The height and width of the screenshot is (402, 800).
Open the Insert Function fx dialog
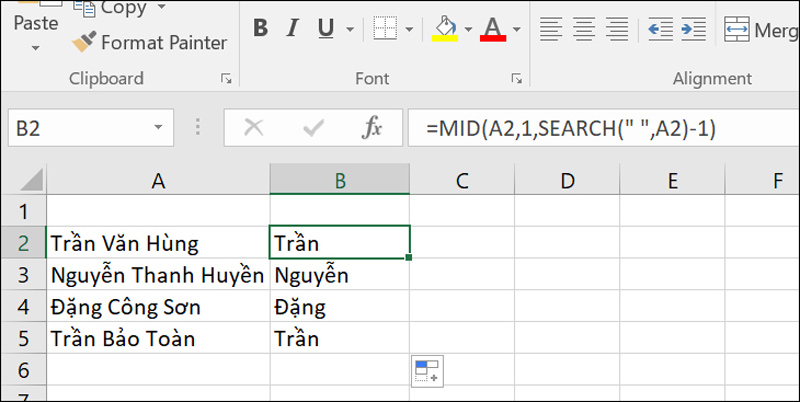(372, 128)
